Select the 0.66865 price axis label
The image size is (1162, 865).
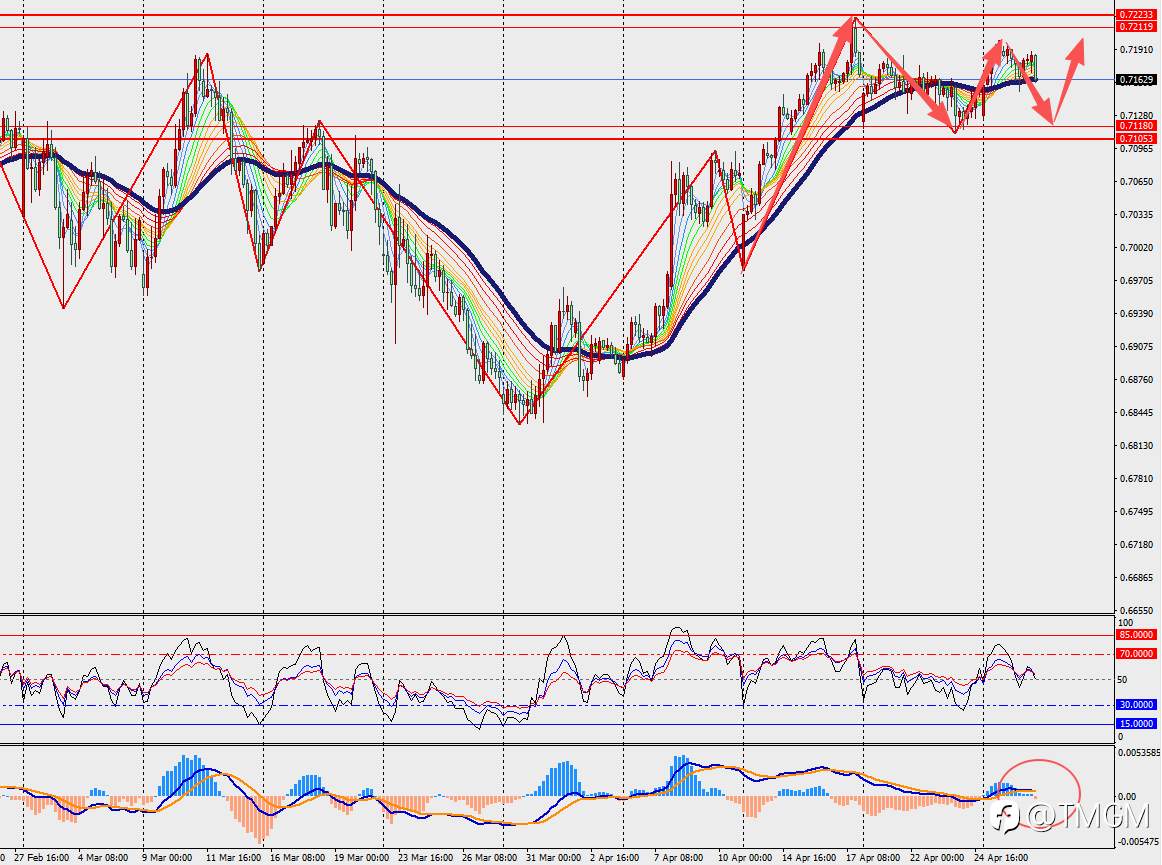1136,577
